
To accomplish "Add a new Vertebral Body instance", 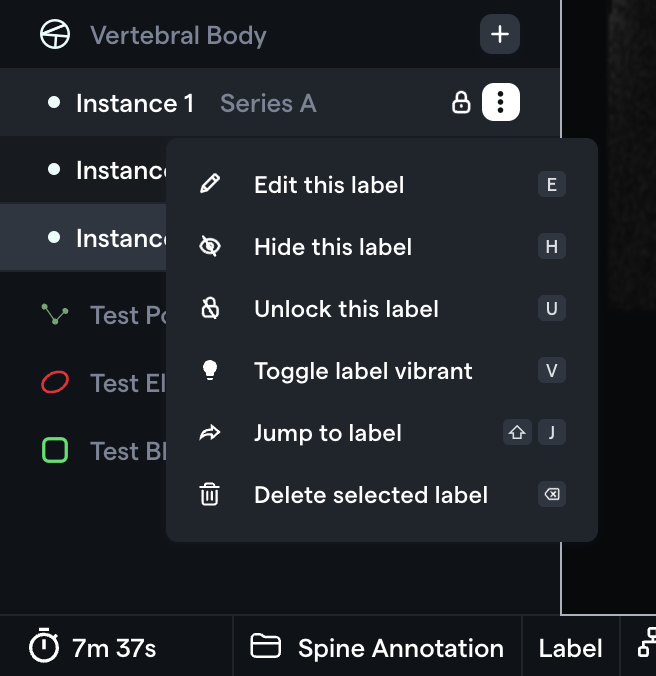I will [500, 34].
